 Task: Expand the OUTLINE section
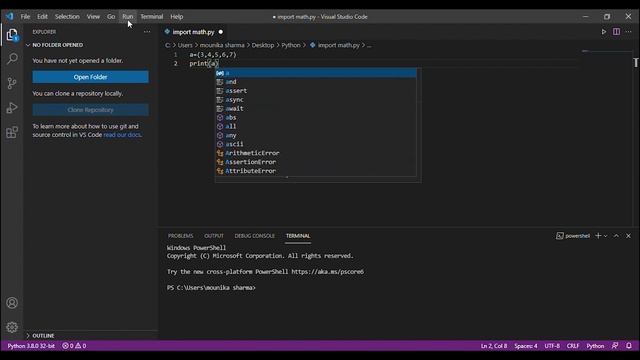[90, 336]
